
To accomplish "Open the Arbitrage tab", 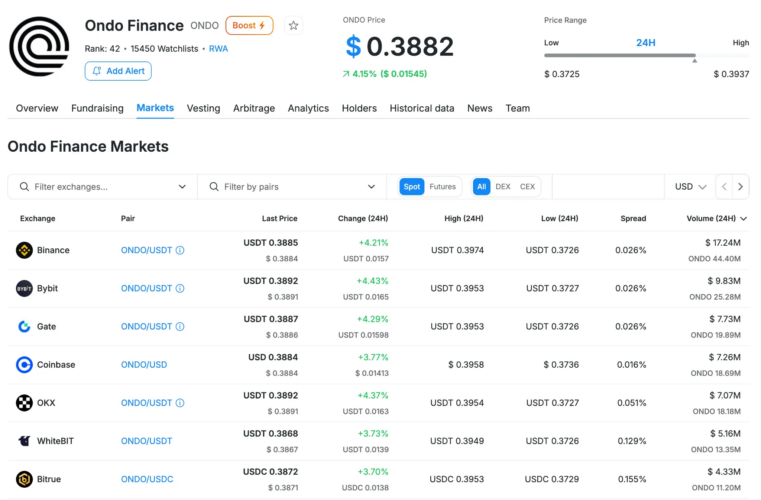I will [x=254, y=108].
